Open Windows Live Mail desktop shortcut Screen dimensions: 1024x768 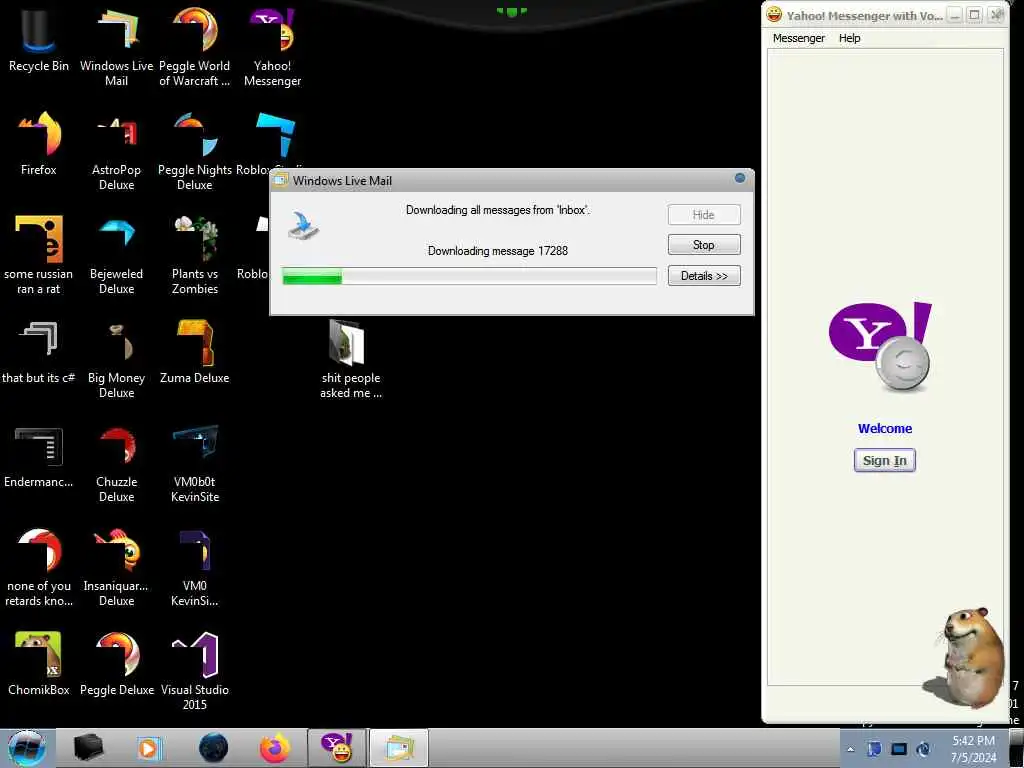(x=116, y=47)
